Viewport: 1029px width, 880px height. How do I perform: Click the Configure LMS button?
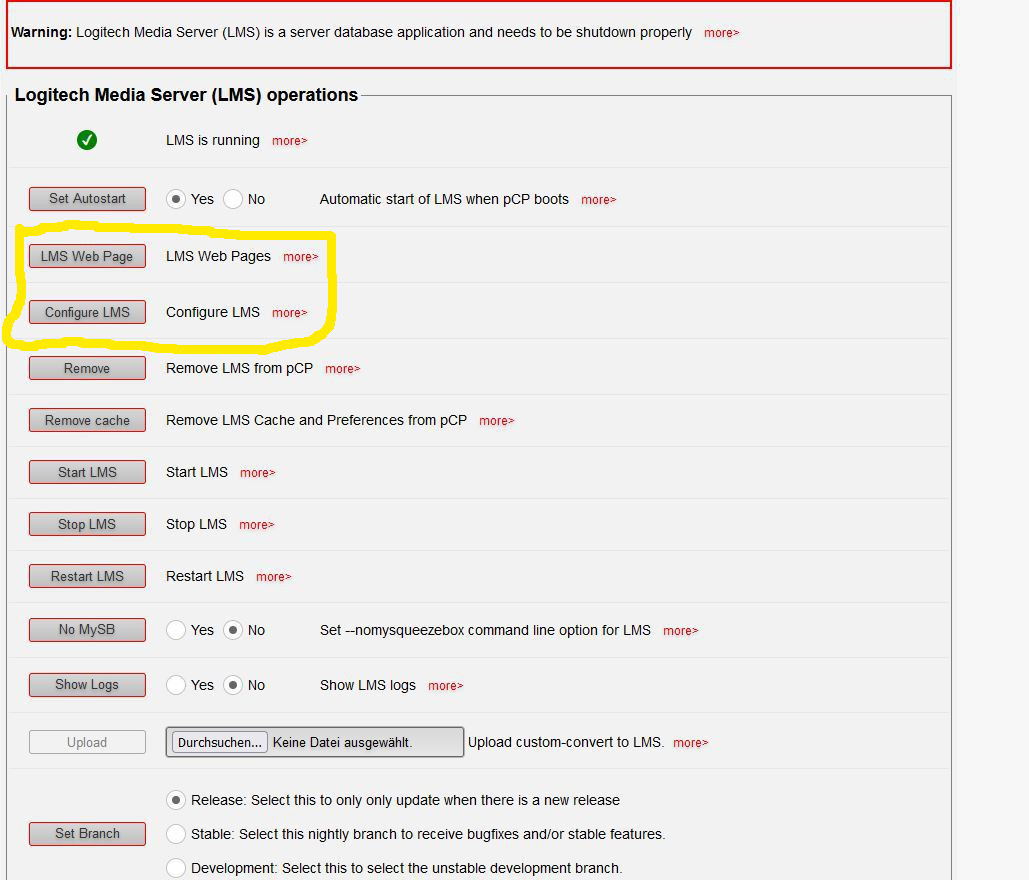87,312
